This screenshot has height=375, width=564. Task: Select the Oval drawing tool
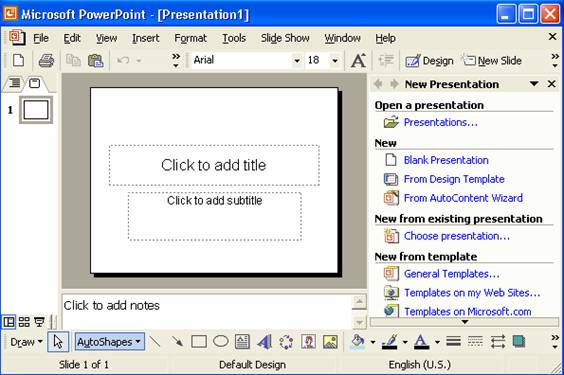pos(220,341)
